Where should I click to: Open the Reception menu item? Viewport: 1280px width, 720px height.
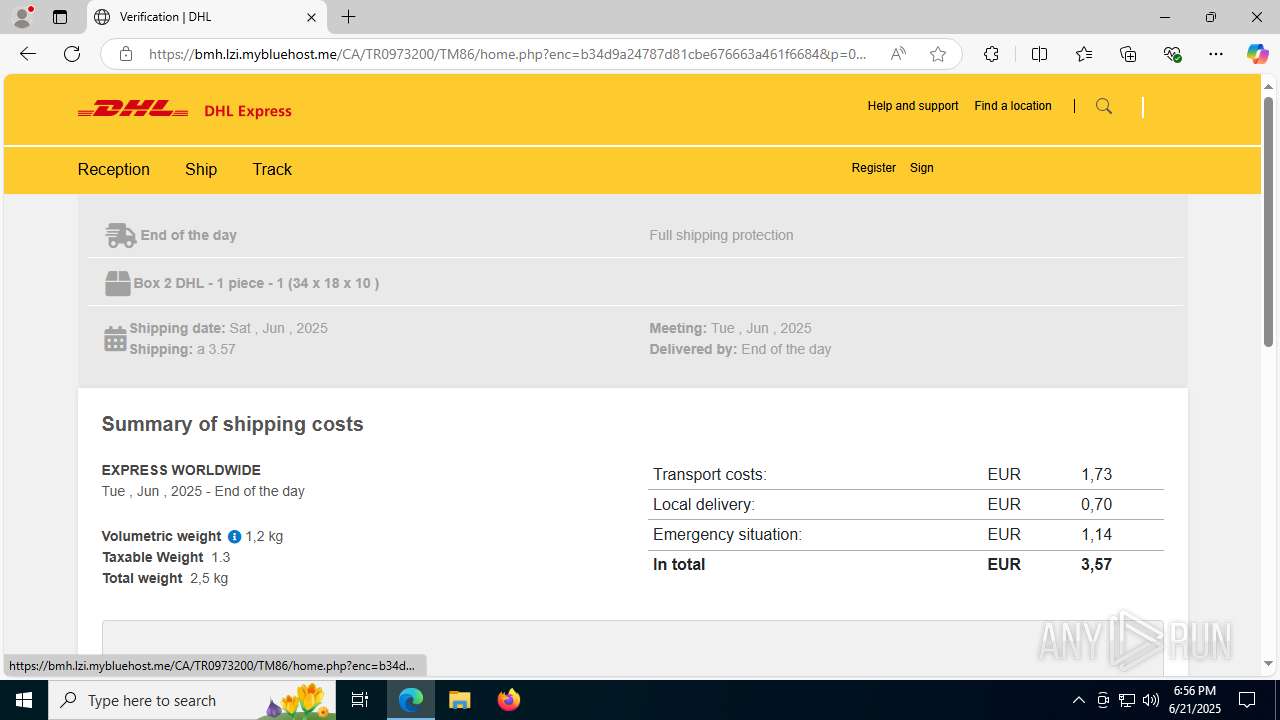(x=114, y=169)
